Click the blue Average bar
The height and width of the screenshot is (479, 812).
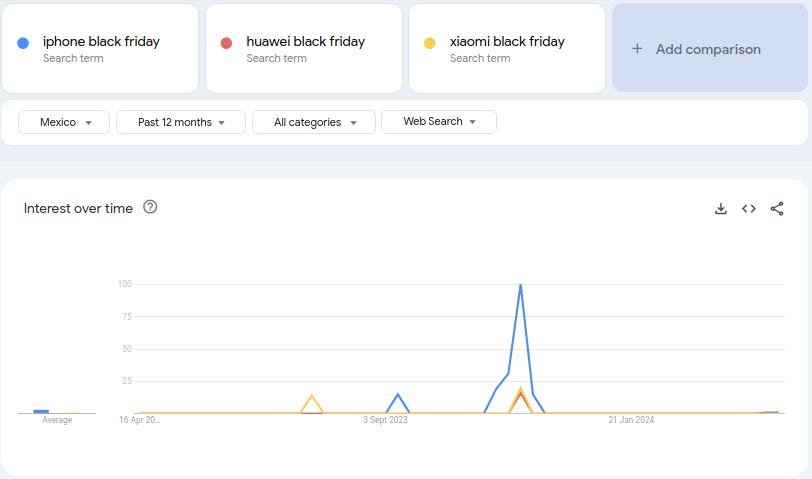[41, 411]
